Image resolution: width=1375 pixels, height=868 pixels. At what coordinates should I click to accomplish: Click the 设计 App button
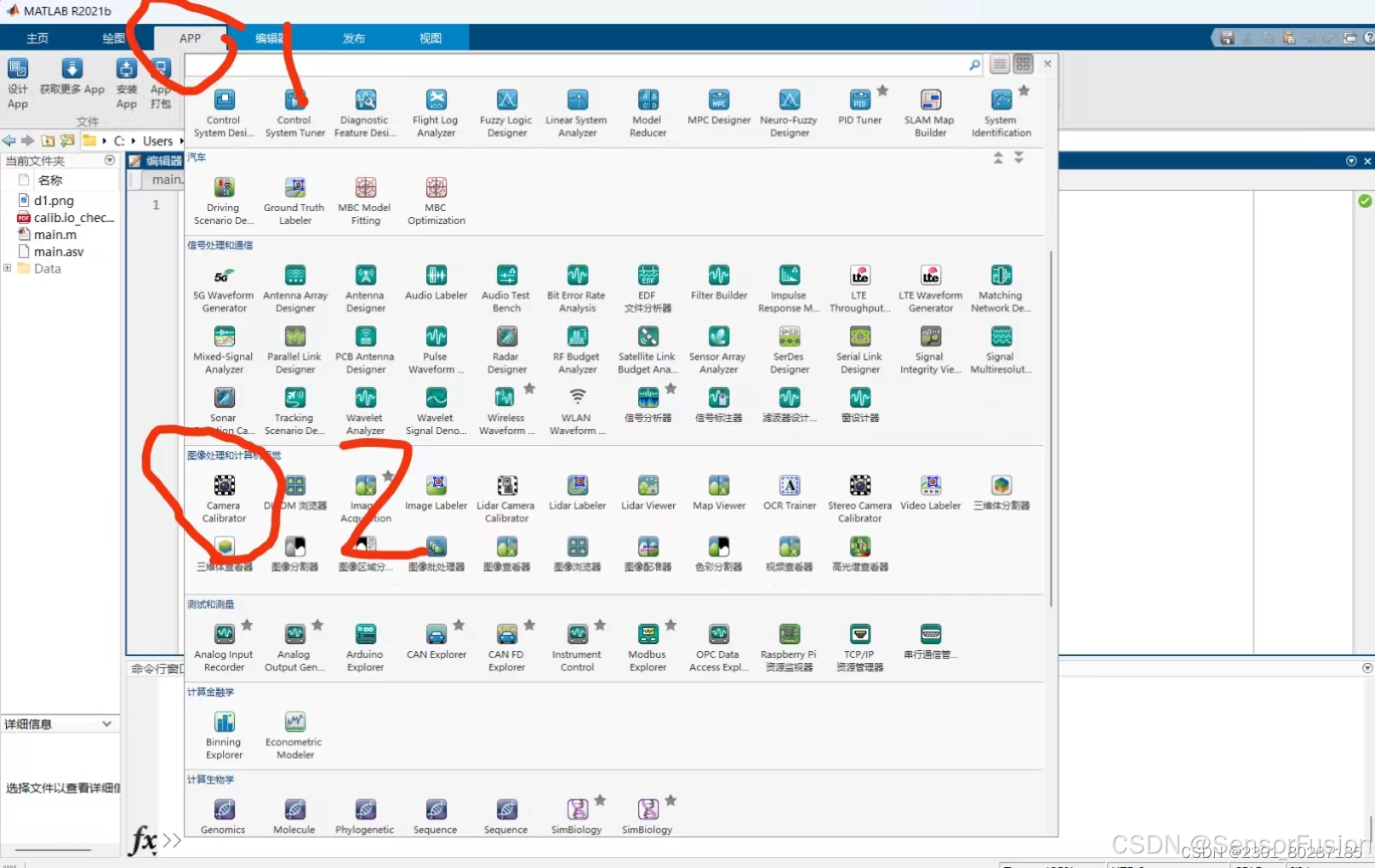click(x=18, y=83)
